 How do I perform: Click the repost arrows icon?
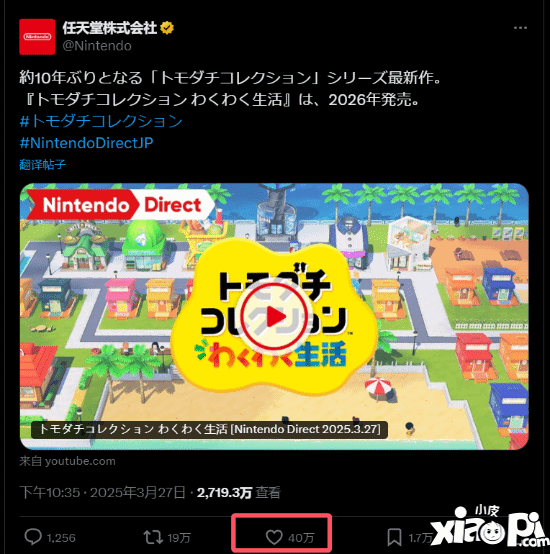(153, 537)
